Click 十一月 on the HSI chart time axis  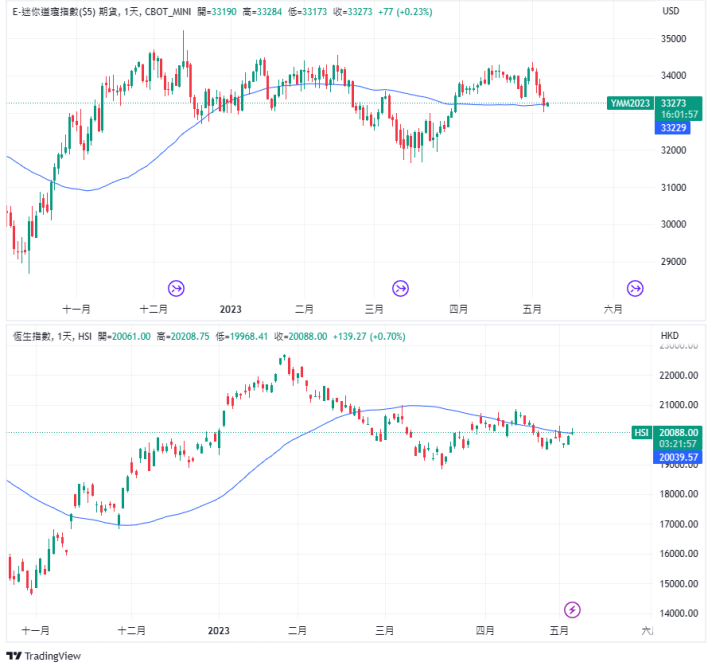click(x=35, y=631)
